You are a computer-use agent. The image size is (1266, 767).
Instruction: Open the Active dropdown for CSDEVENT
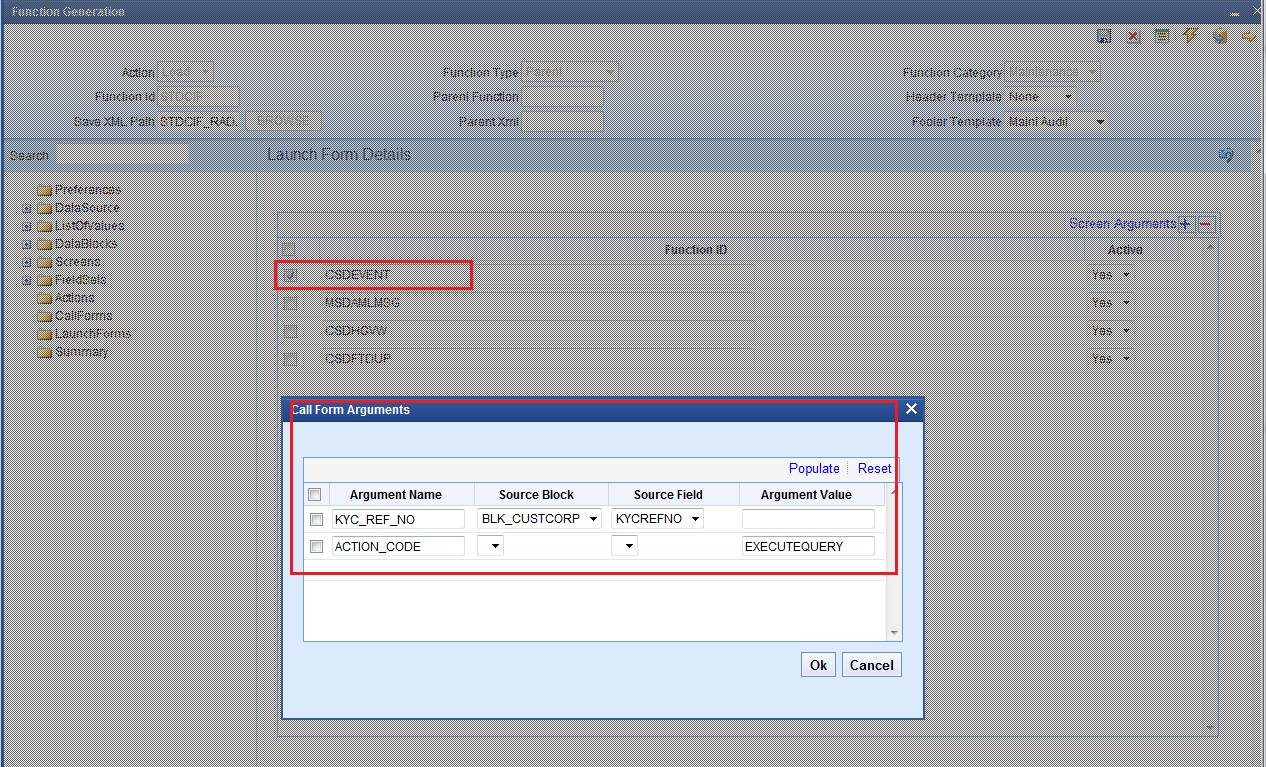(x=1111, y=275)
